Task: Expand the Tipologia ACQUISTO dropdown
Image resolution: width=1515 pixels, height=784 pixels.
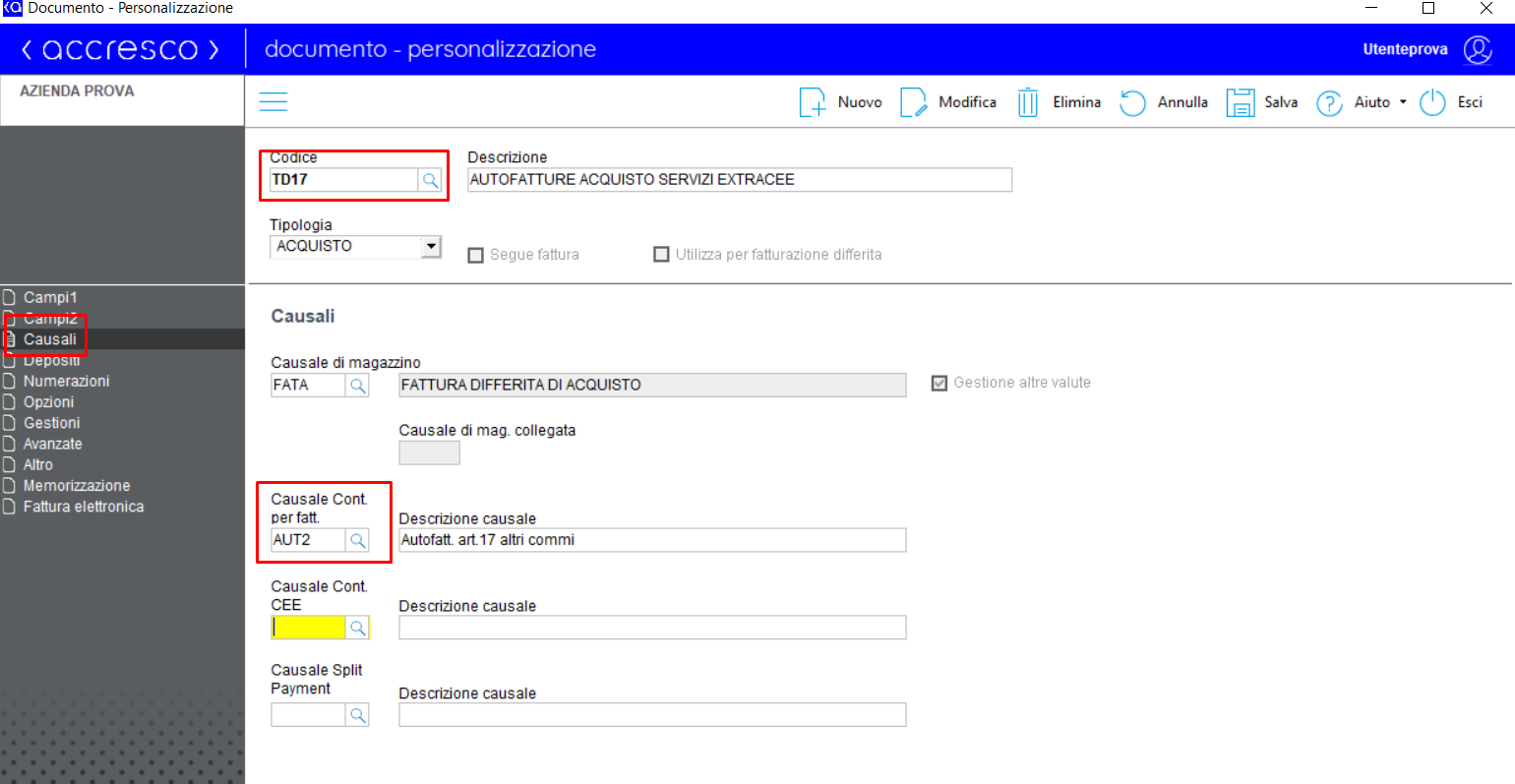Action: [431, 247]
